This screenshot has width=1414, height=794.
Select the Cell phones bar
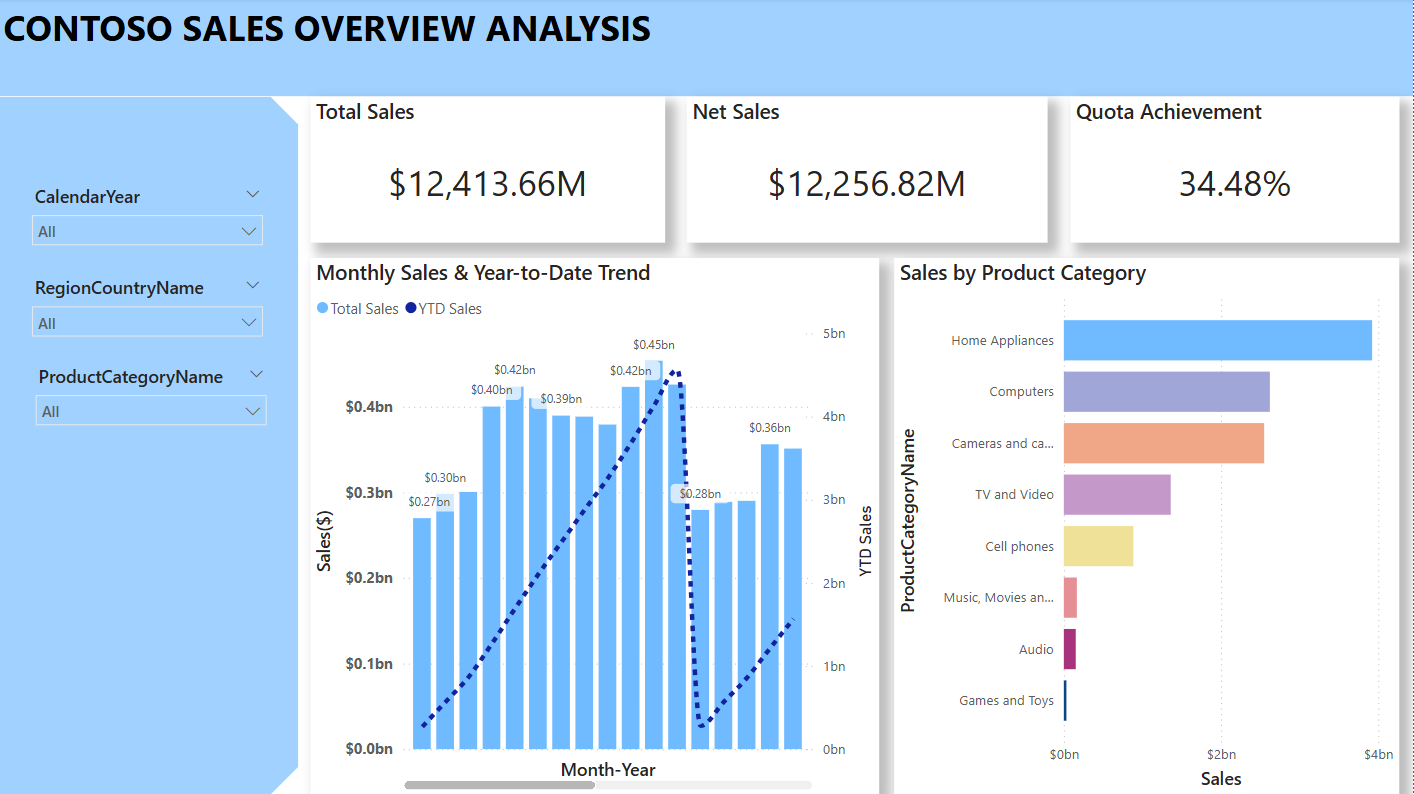pos(1098,546)
